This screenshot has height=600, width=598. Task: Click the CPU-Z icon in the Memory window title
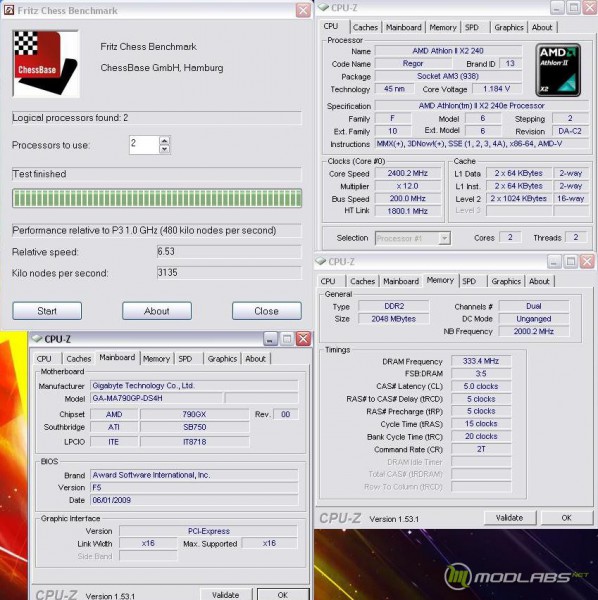pyautogui.click(x=321, y=261)
